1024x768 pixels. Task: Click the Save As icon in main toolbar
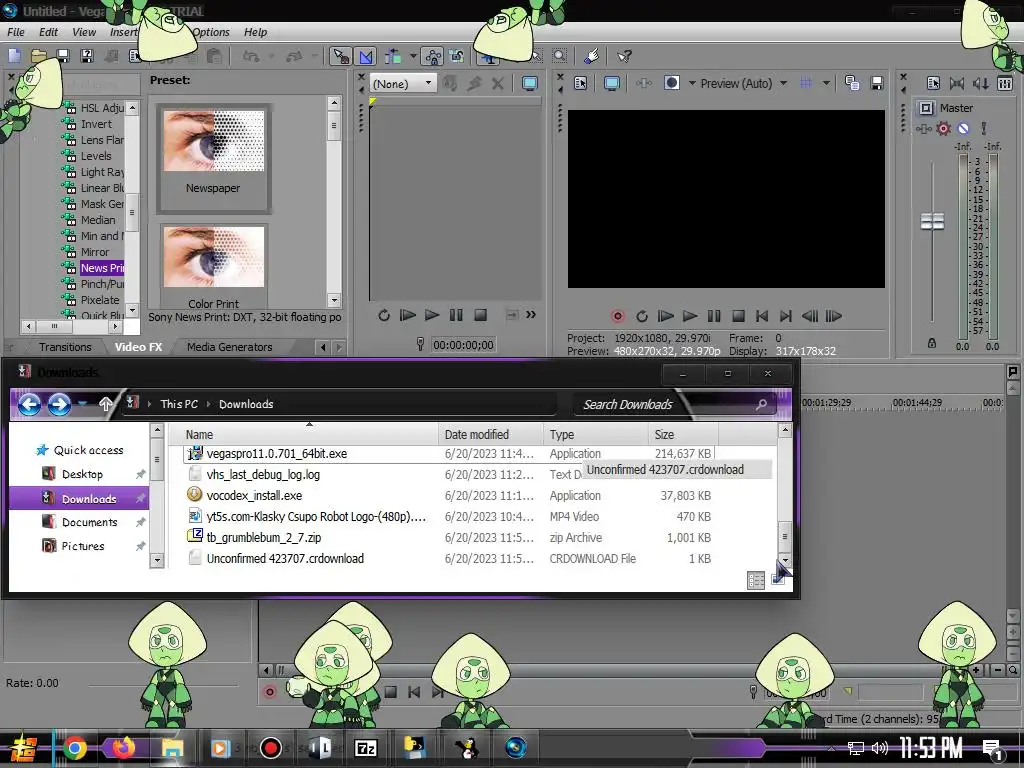[x=87, y=56]
